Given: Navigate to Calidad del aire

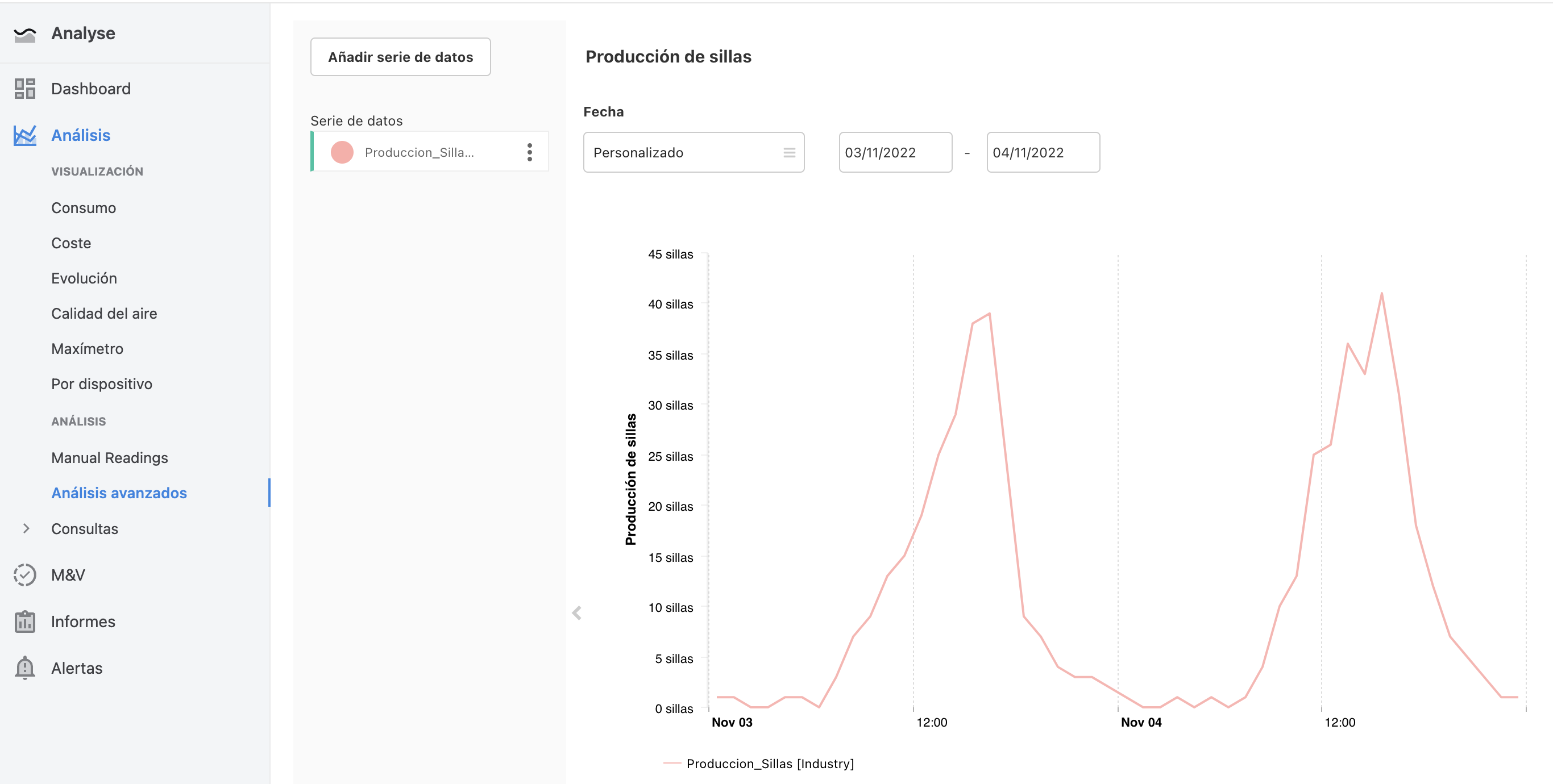Looking at the screenshot, I should [104, 314].
